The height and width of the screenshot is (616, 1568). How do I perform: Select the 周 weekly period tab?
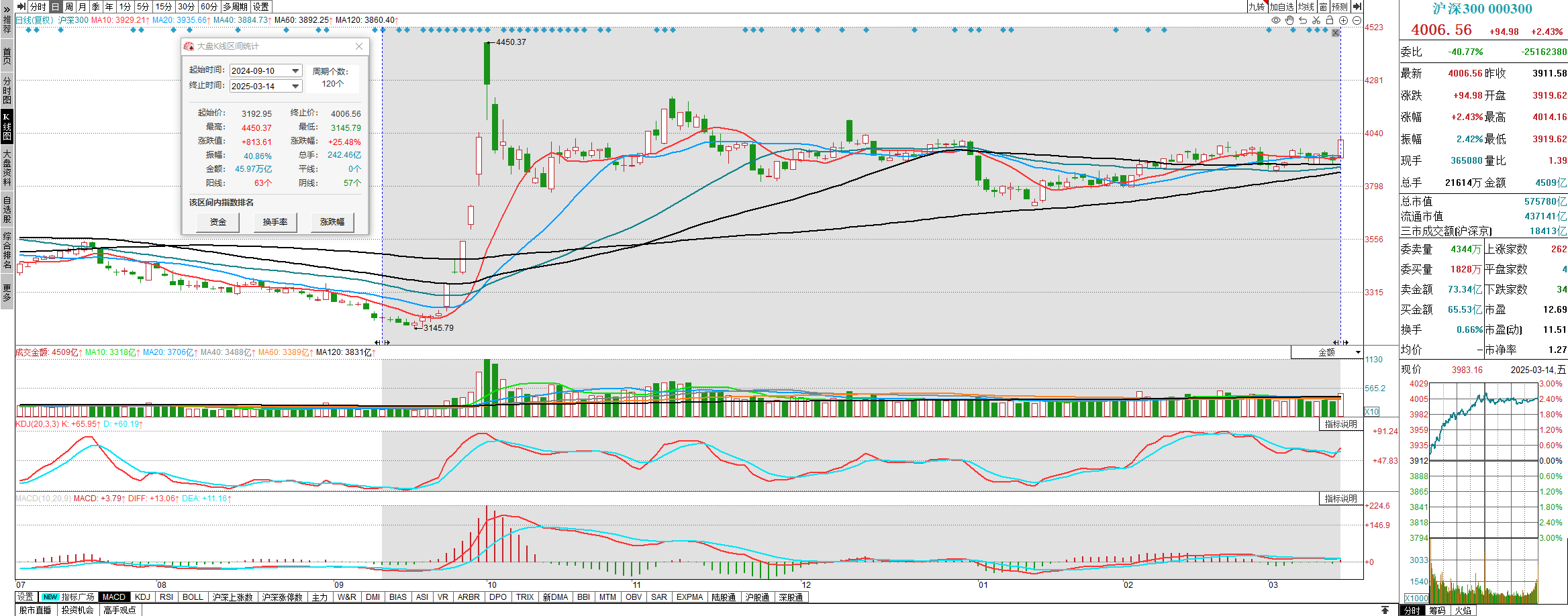69,7
